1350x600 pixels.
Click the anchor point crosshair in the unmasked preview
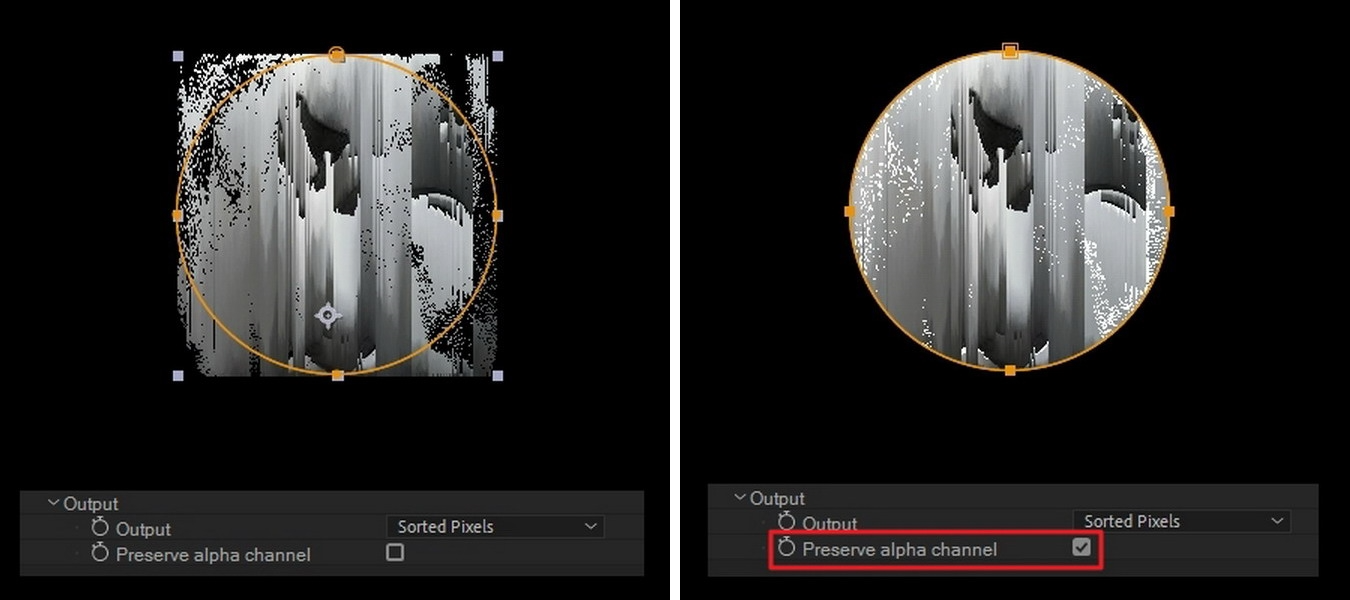point(328,316)
